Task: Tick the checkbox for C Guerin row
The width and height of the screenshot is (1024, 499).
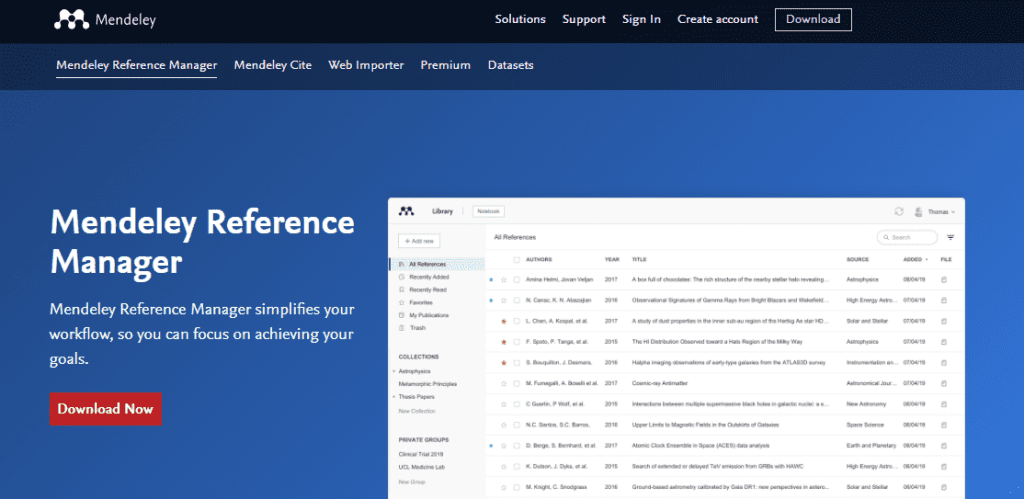Action: 517,404
